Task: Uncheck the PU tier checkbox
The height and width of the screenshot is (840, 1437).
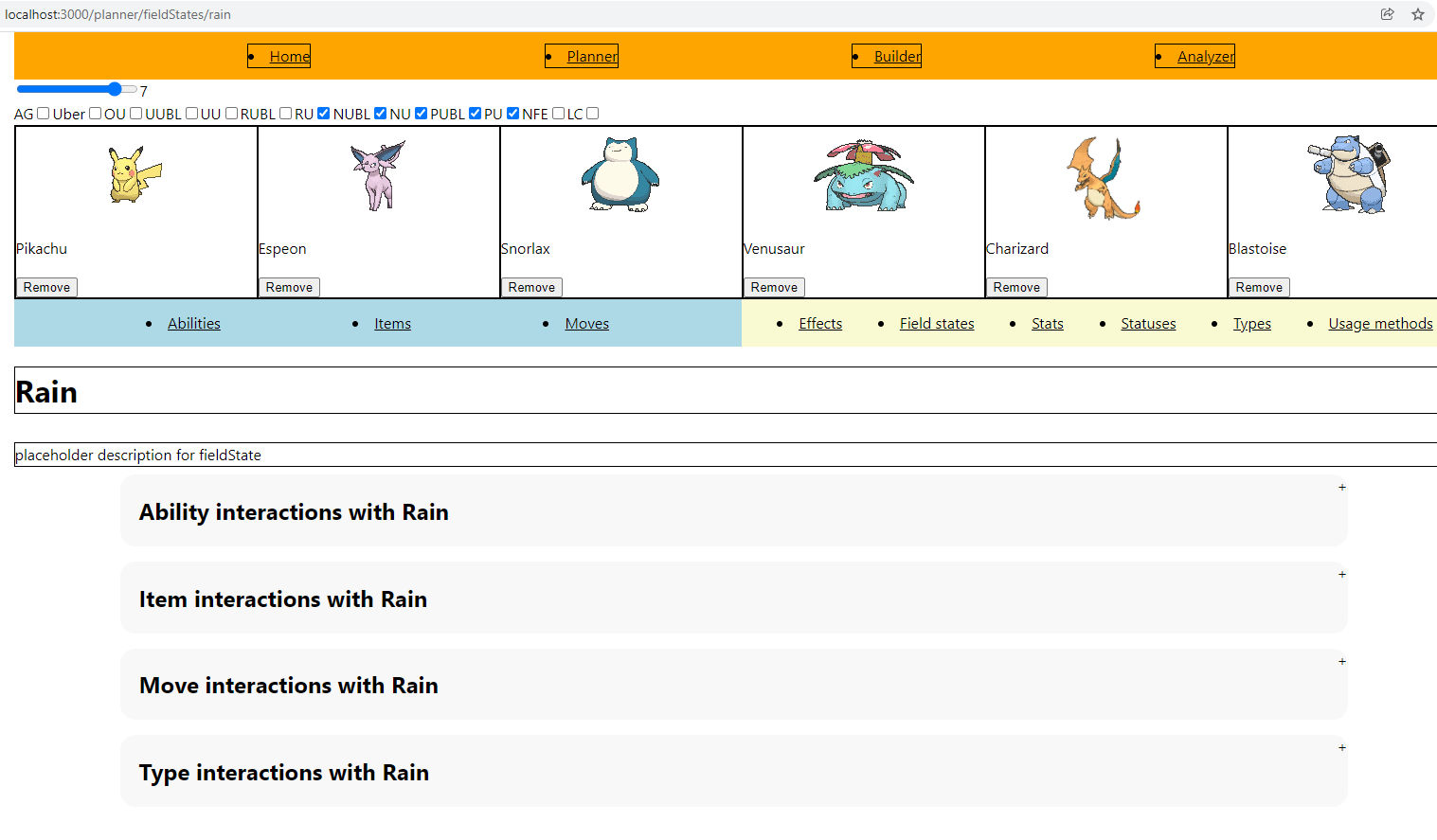Action: click(512, 114)
